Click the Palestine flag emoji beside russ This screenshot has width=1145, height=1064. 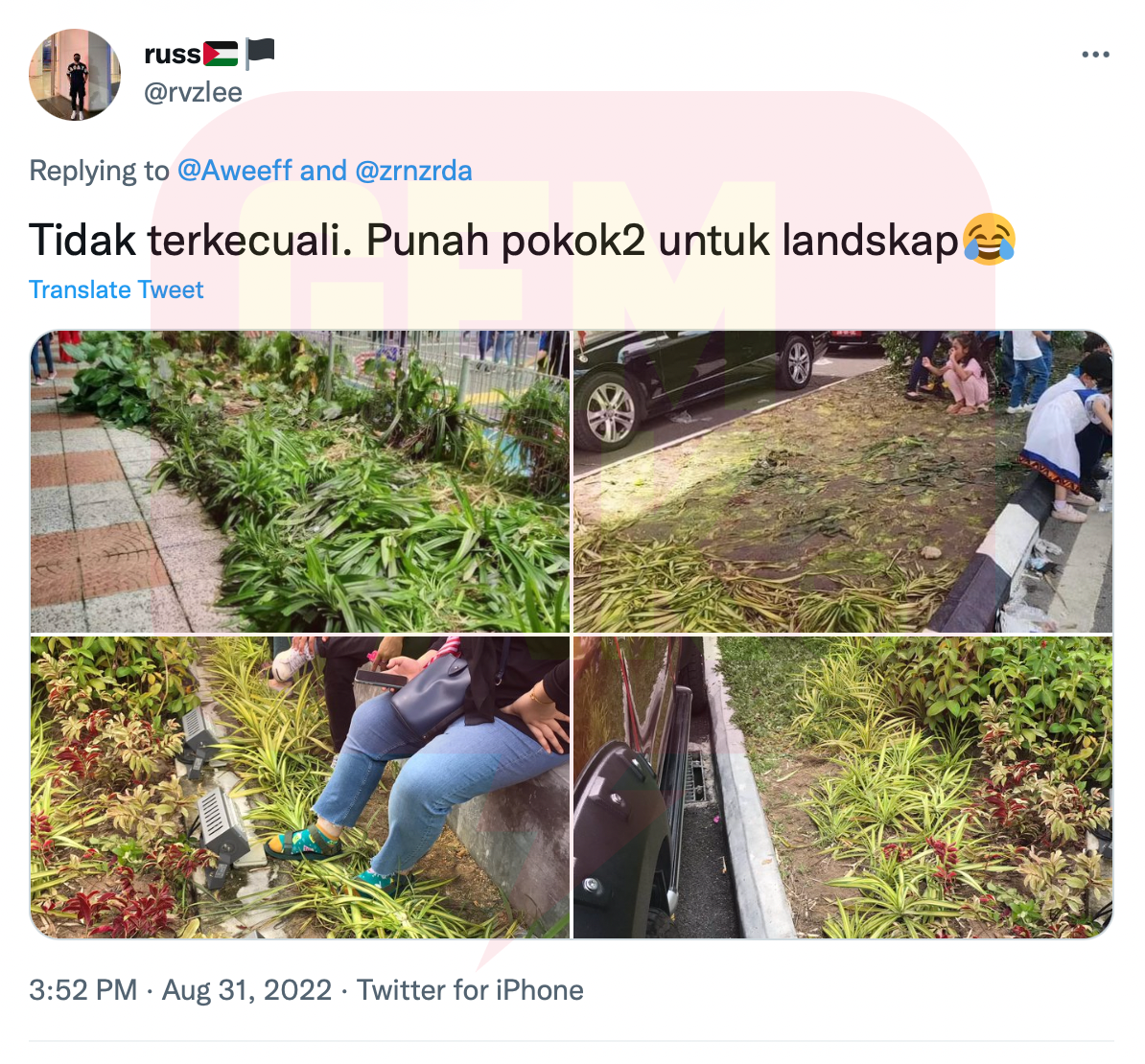point(221,54)
